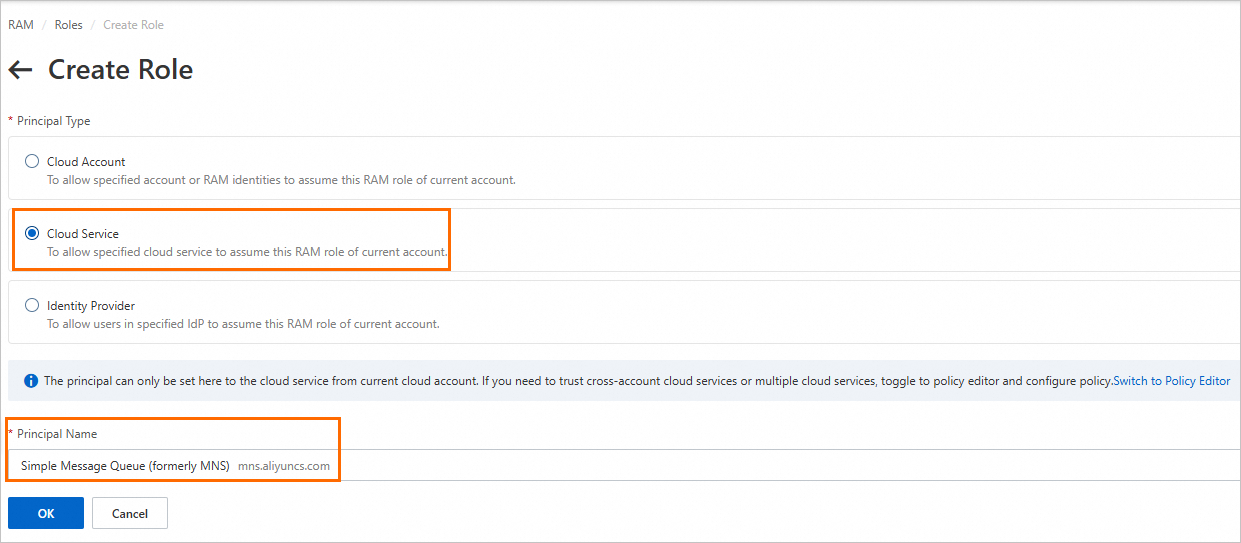Select the Cloud Service radio button
1241x543 pixels.
tap(32, 234)
